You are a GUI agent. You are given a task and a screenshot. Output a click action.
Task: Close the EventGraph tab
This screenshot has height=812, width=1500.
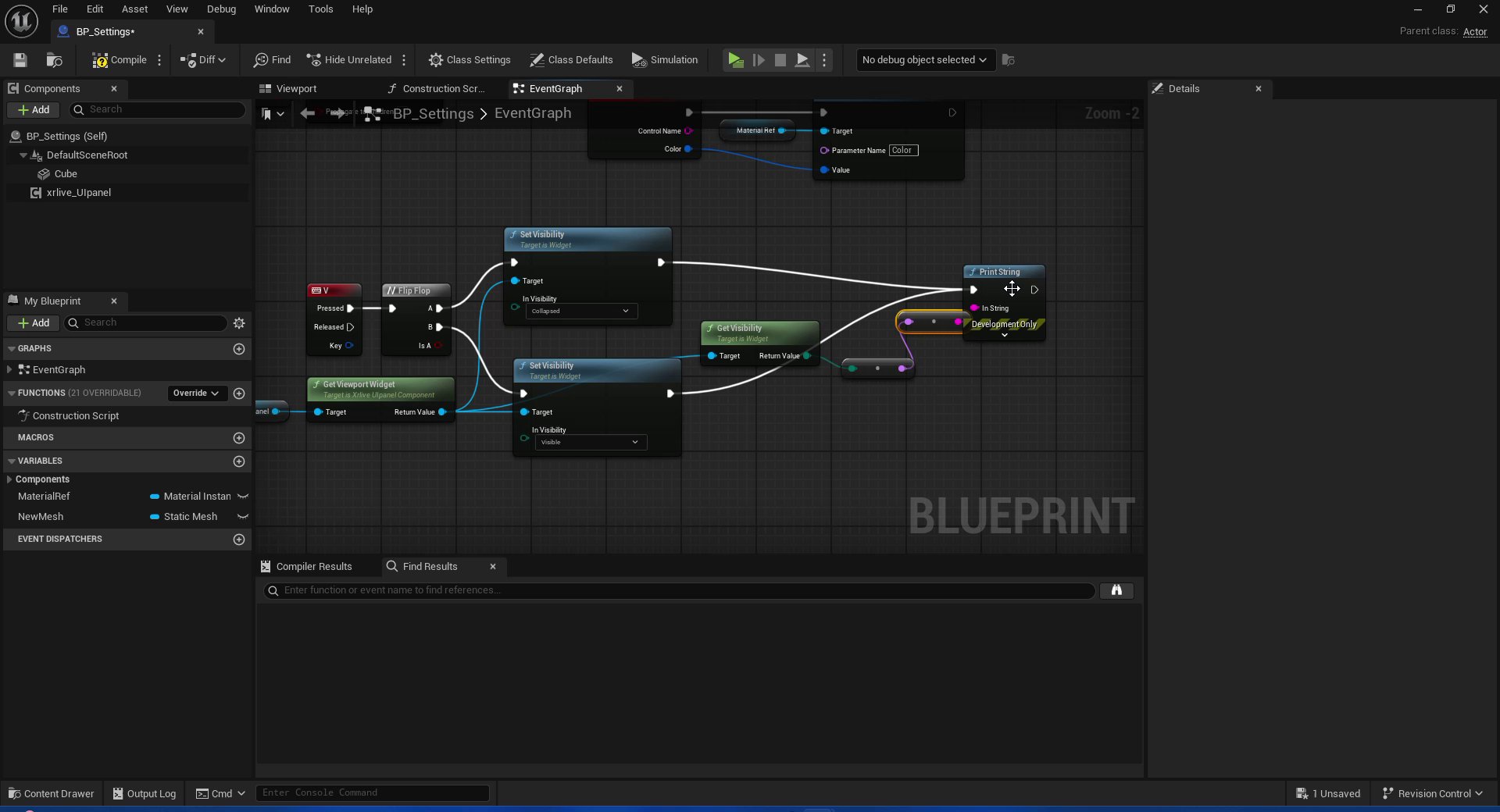tap(620, 89)
